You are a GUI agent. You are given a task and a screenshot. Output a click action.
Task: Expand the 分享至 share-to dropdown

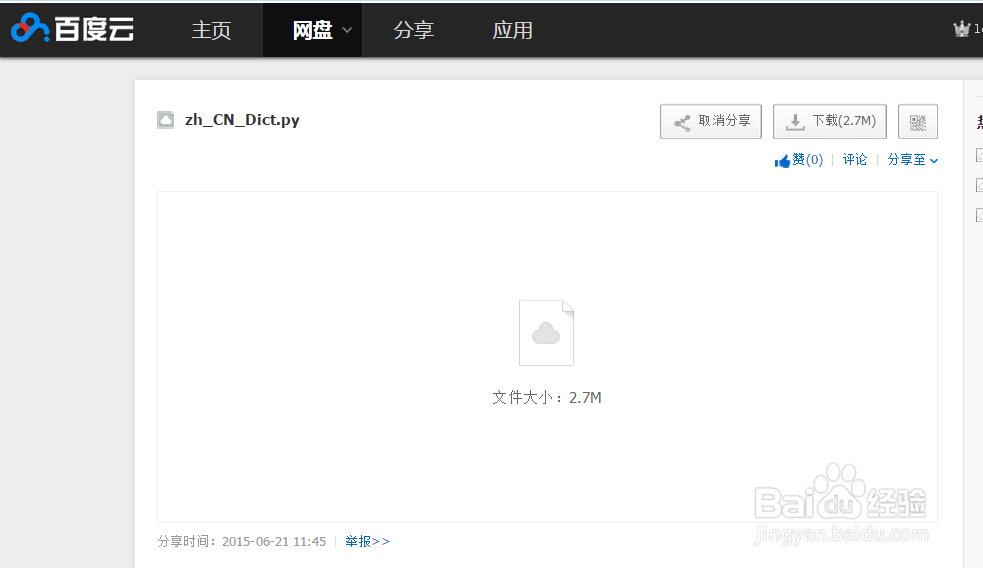(x=913, y=160)
